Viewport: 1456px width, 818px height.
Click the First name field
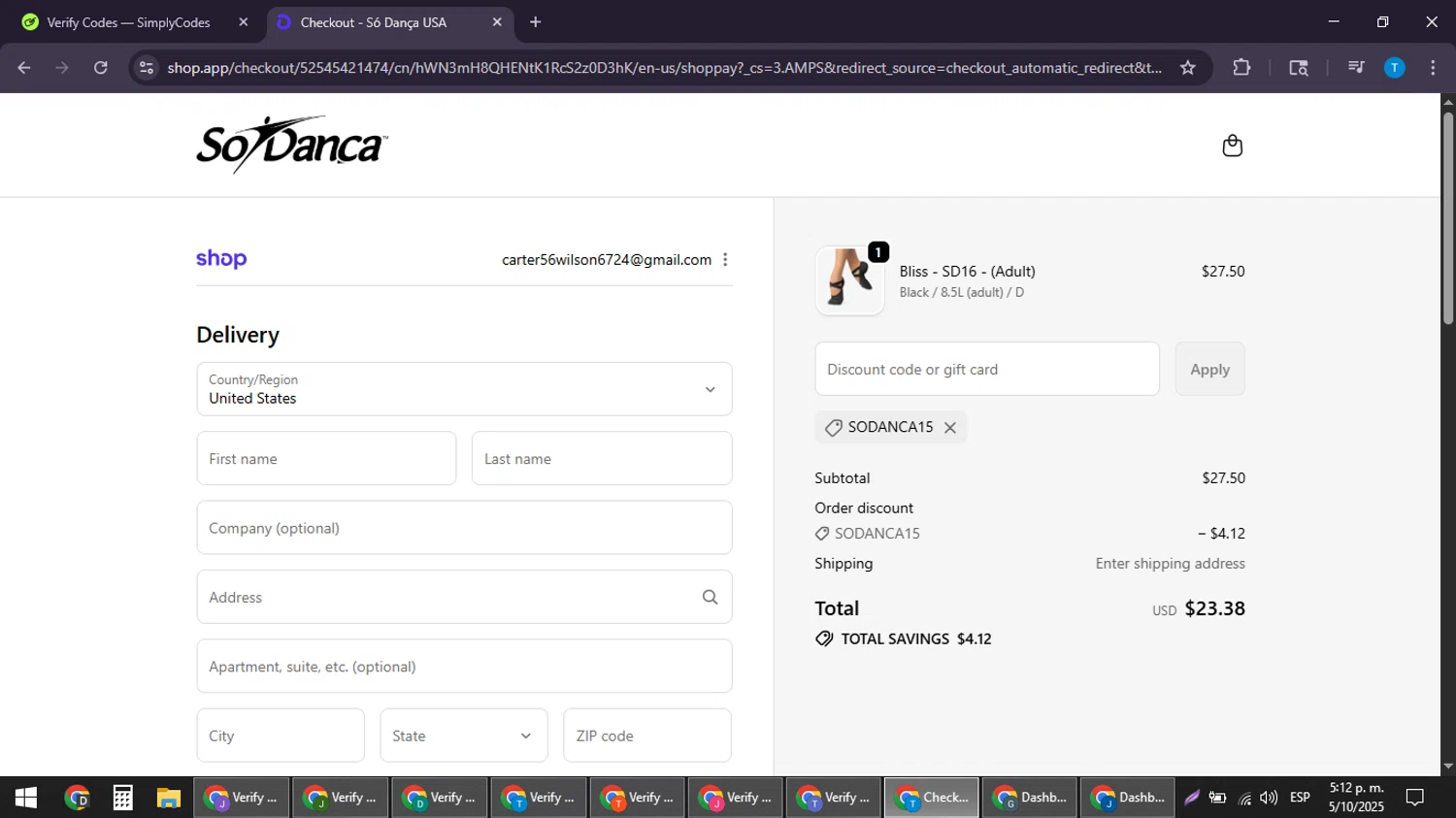[x=326, y=459]
